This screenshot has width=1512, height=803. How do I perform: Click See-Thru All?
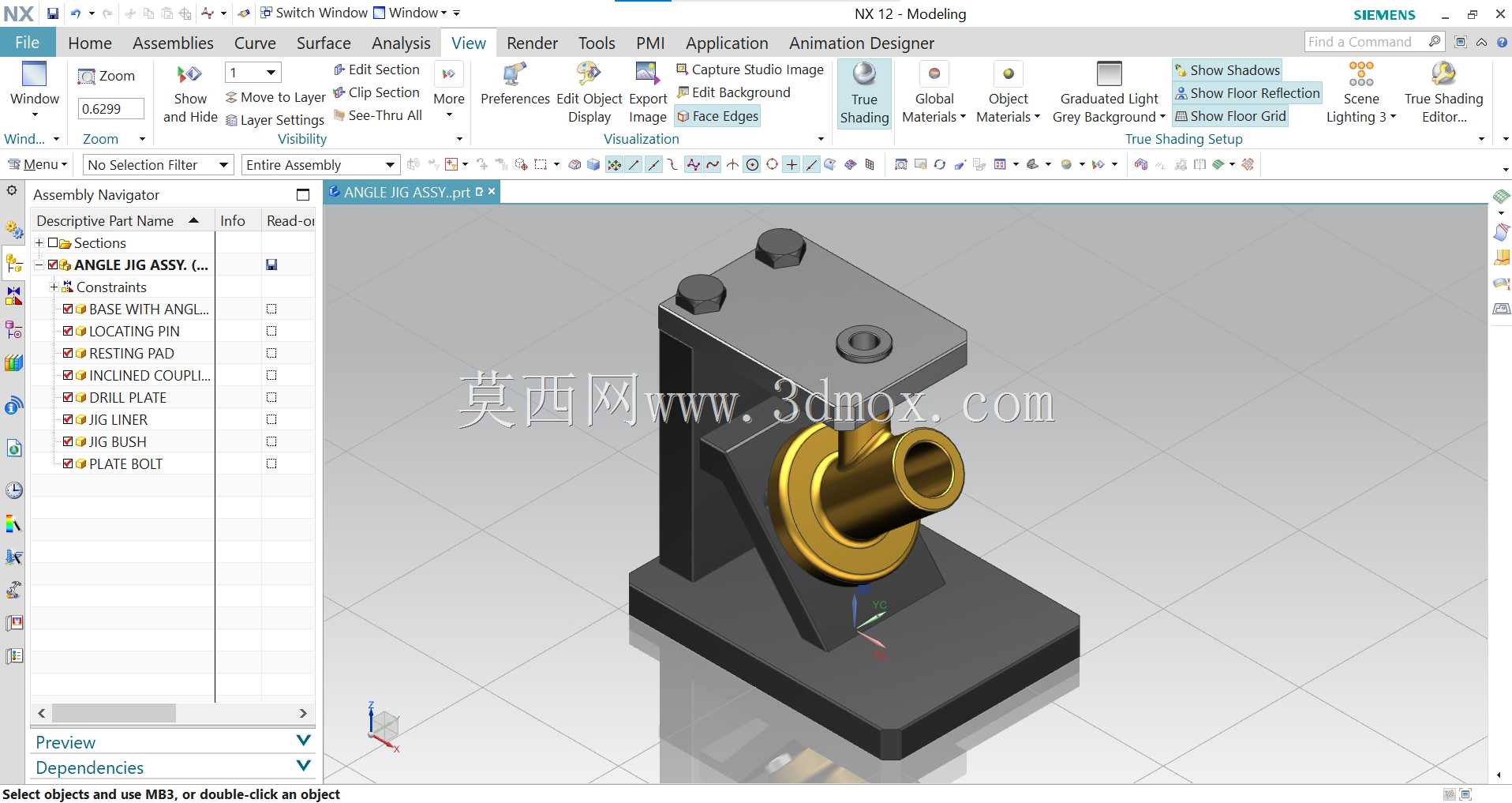point(378,115)
